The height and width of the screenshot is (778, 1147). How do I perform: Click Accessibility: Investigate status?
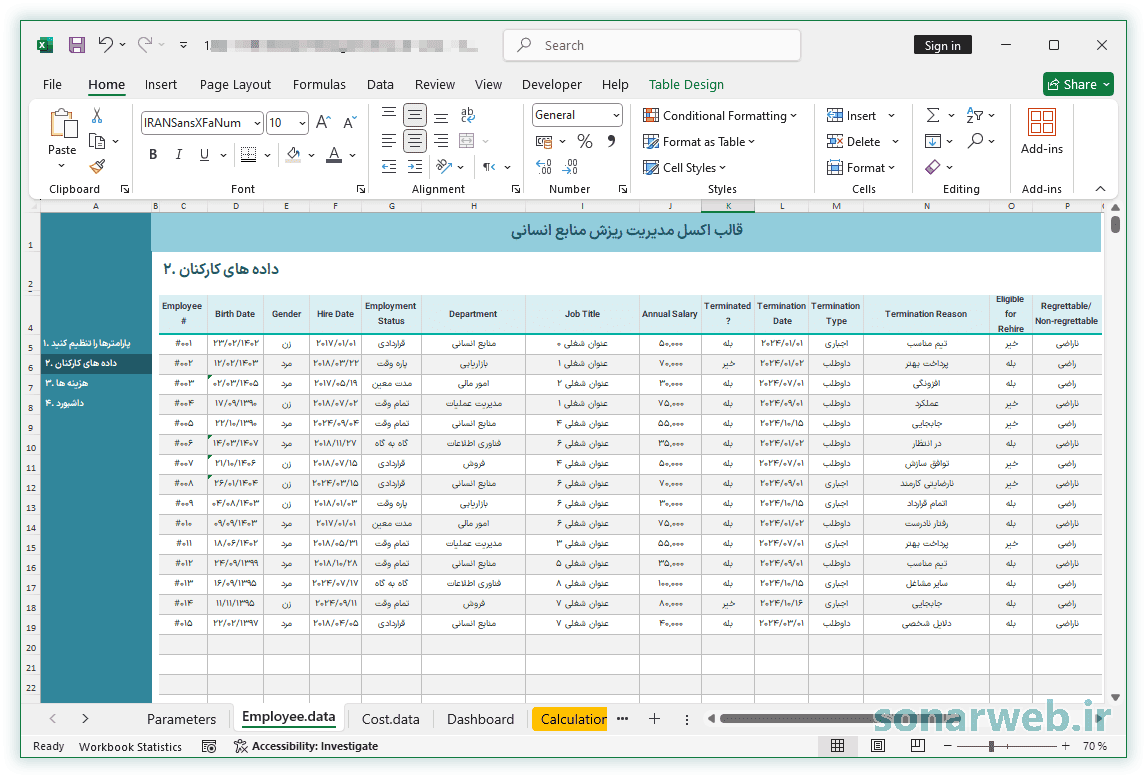pos(306,746)
